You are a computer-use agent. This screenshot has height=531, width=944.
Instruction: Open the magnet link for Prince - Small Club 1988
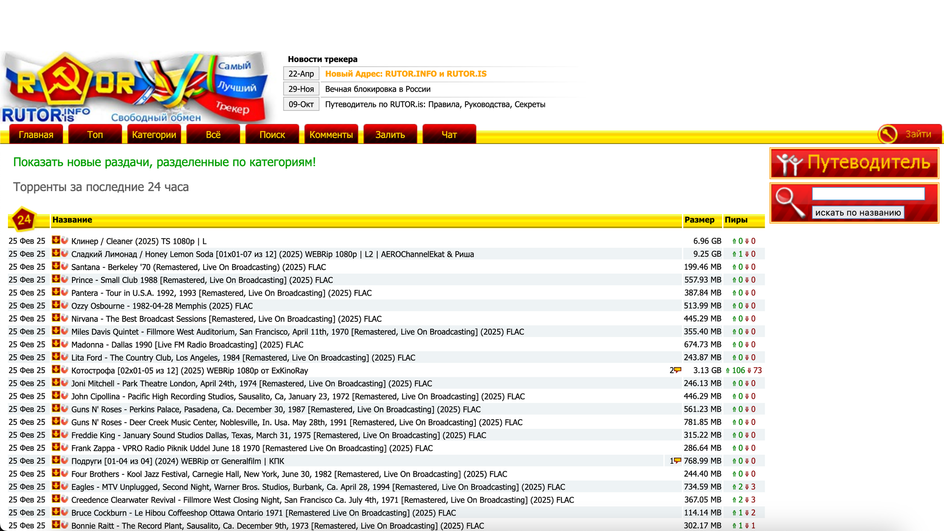click(x=64, y=279)
